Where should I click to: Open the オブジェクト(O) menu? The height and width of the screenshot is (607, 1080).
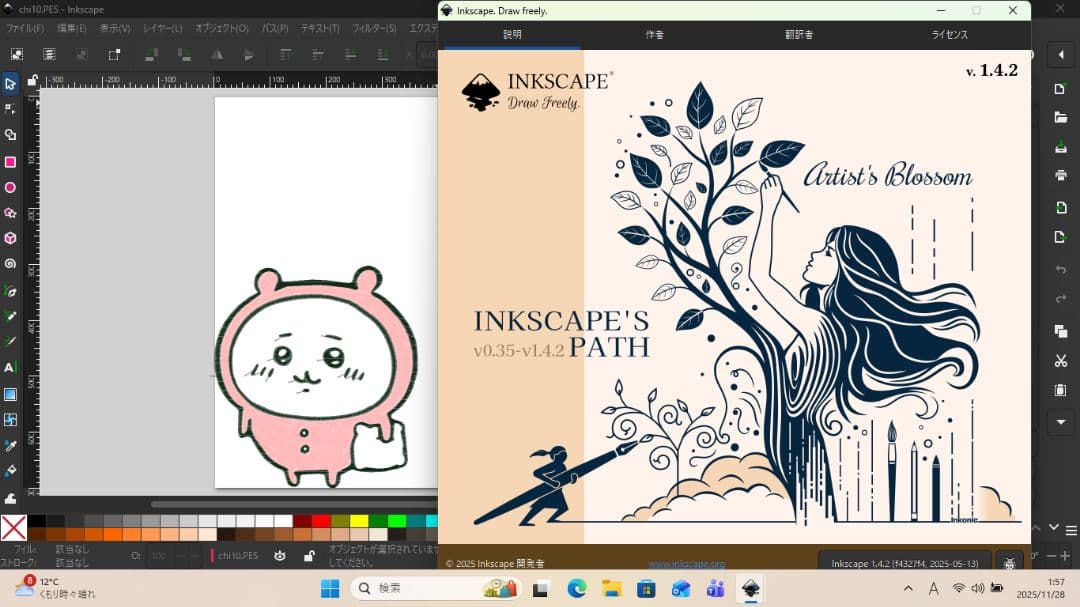coord(221,28)
